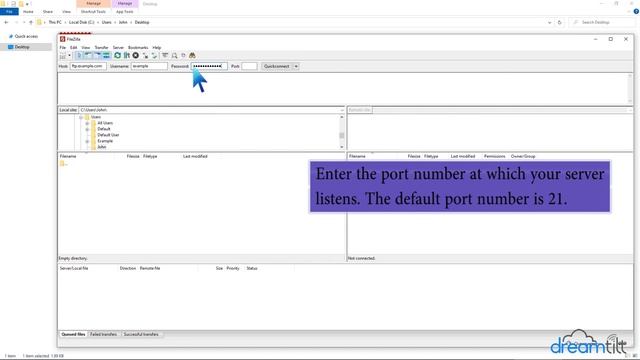Toggle the transfer queue display

point(107,56)
